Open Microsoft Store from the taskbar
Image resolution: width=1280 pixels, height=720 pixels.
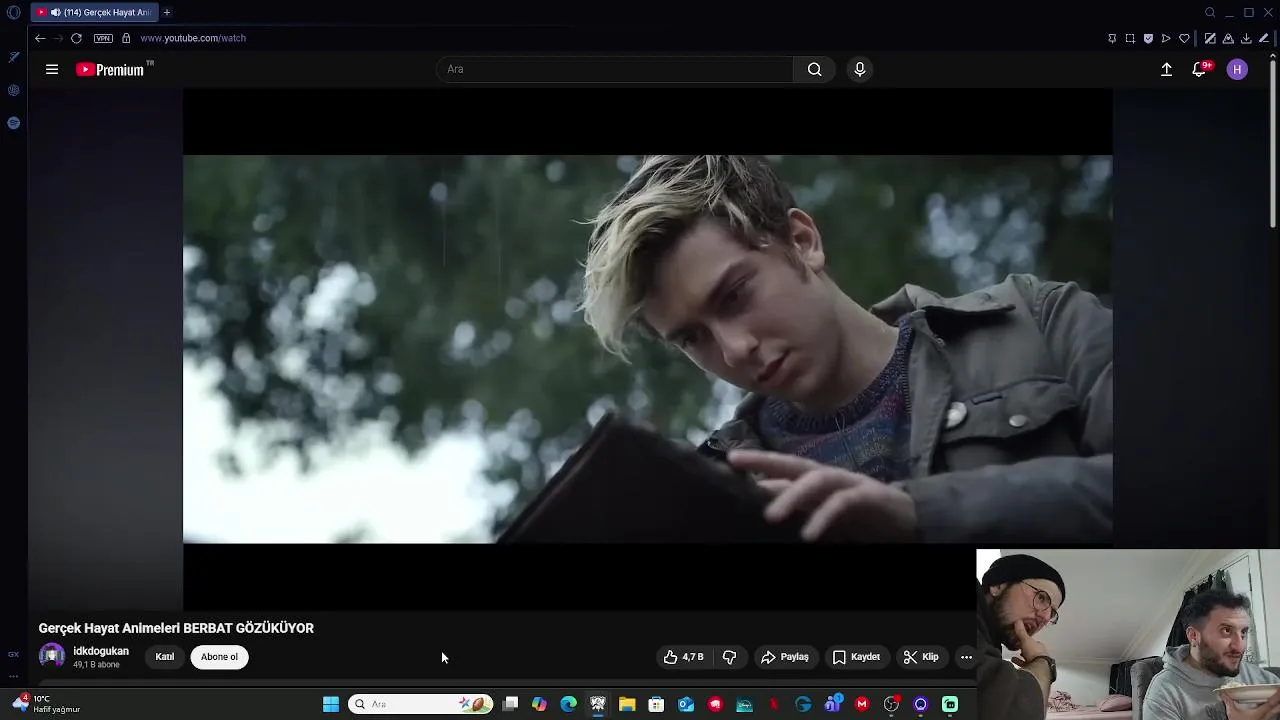(x=656, y=704)
